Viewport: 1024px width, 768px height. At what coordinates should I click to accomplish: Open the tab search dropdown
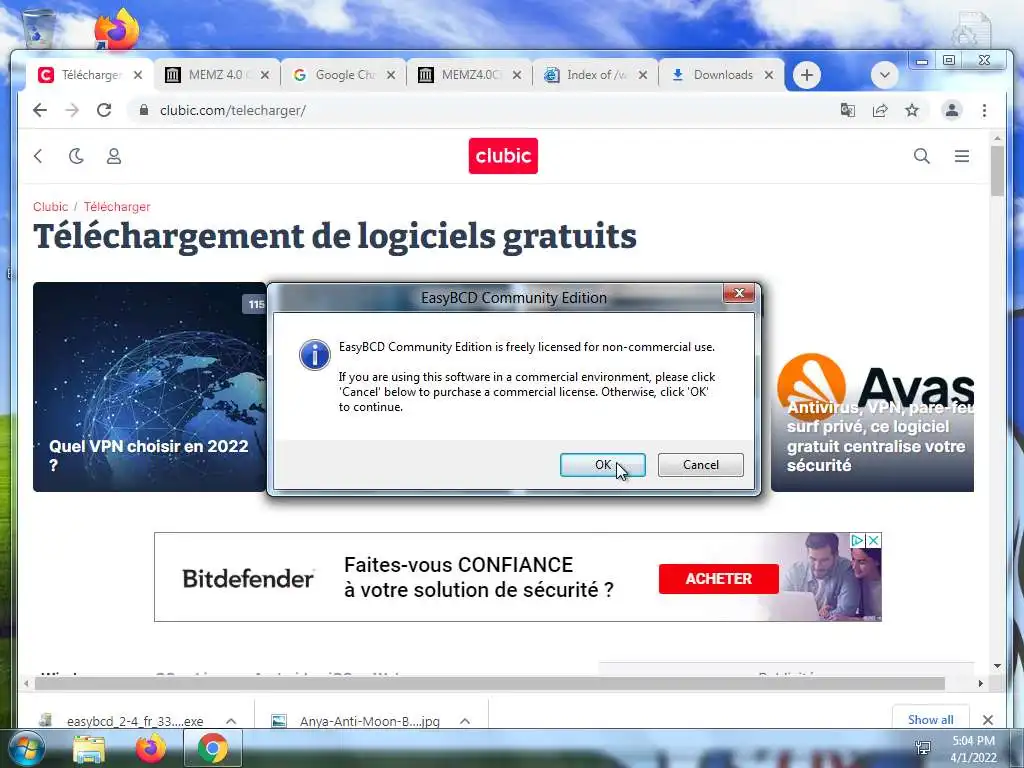(884, 75)
